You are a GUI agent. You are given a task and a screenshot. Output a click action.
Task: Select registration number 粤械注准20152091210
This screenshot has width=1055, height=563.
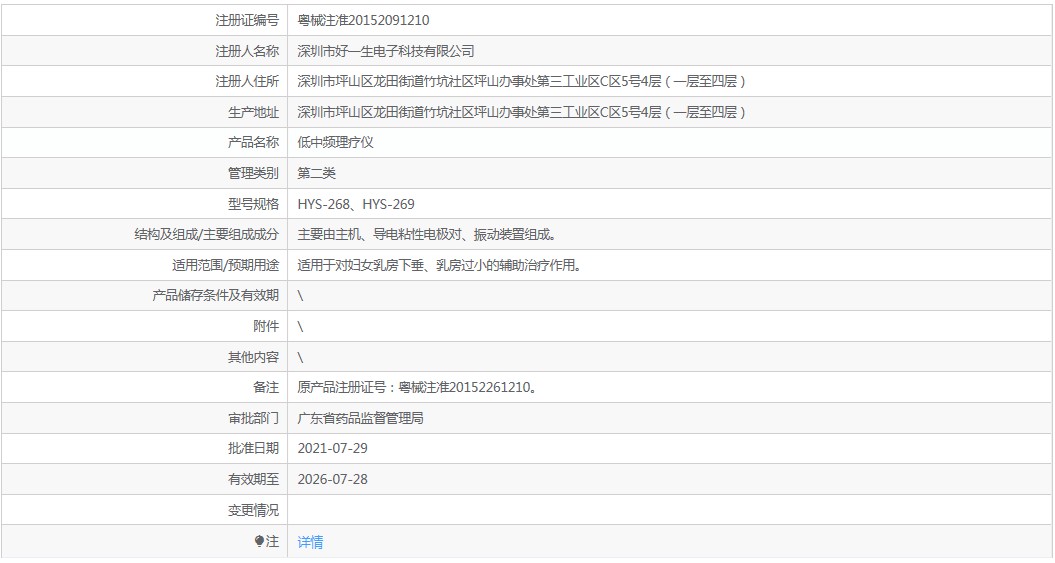[363, 20]
